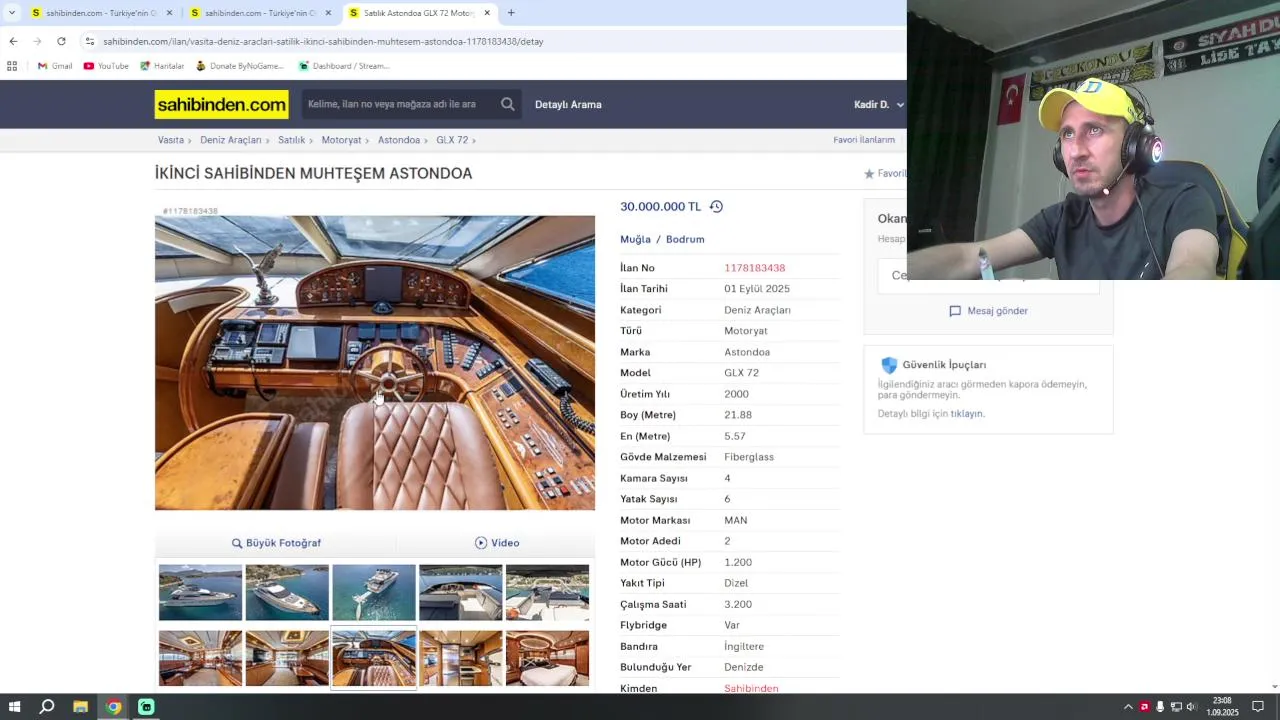Click the tıklayın security tips link
The height and width of the screenshot is (720, 1280).
click(x=967, y=414)
